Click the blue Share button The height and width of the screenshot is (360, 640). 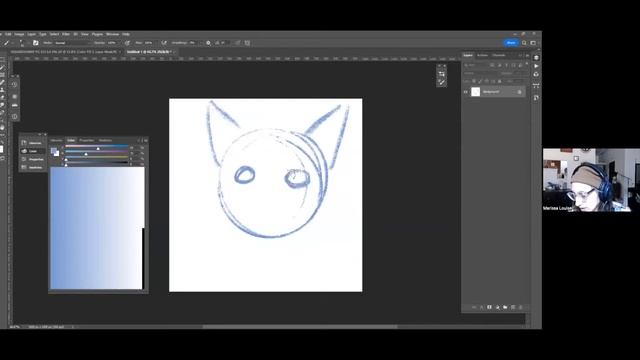[511, 43]
